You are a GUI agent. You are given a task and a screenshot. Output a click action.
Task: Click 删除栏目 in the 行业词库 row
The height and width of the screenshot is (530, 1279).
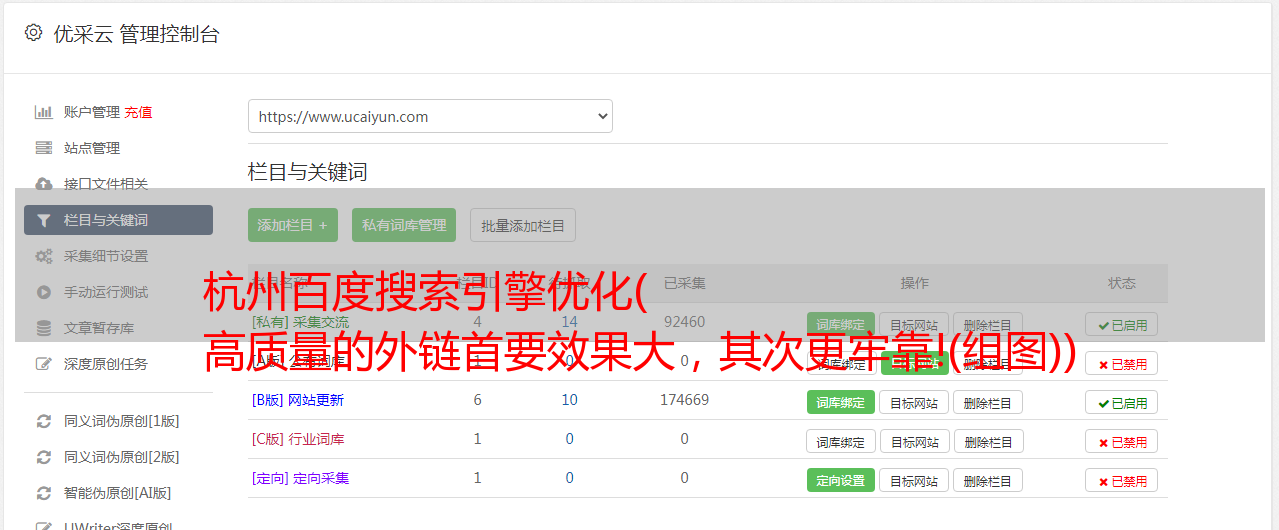[x=988, y=441]
